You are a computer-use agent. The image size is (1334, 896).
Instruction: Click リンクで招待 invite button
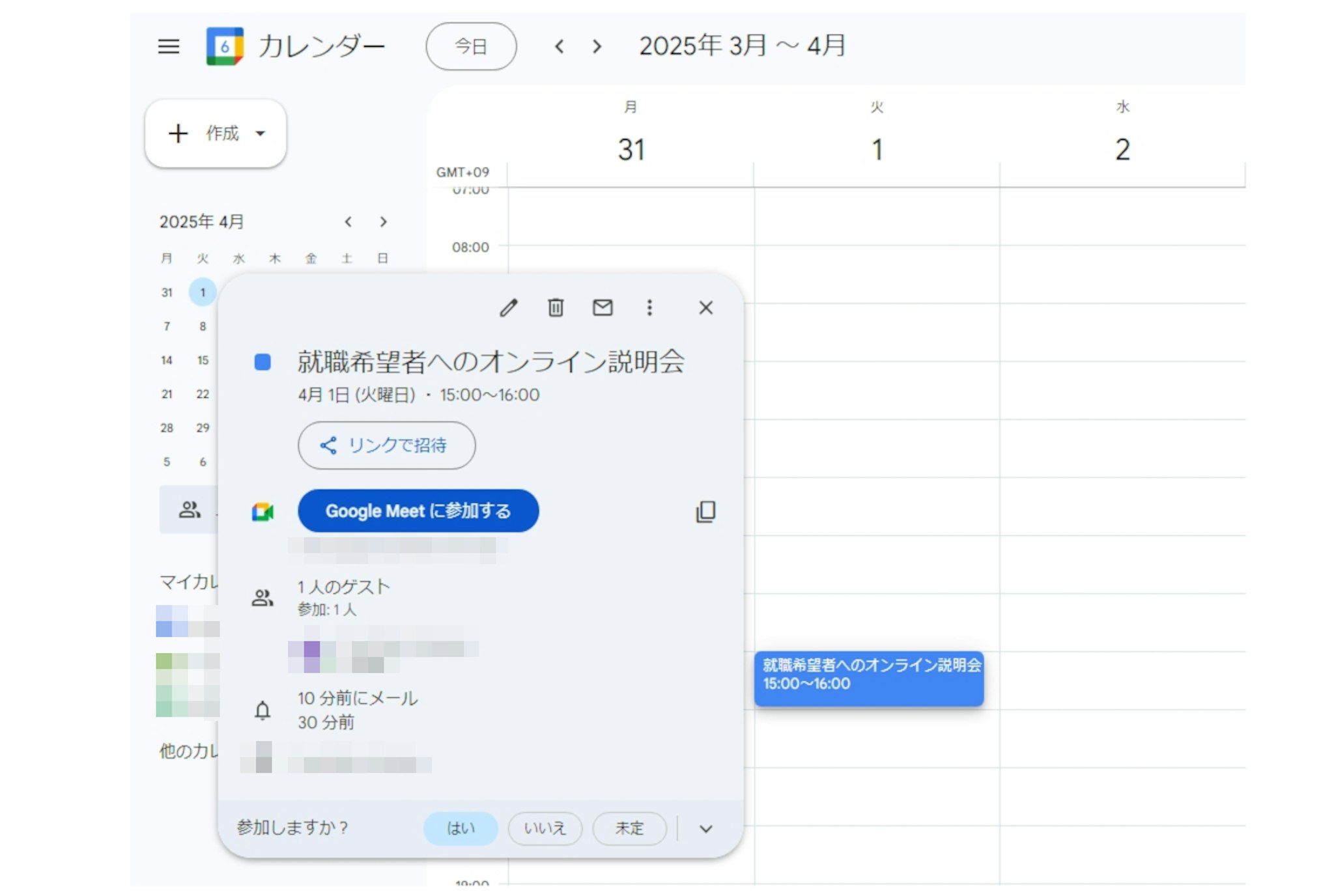(386, 445)
